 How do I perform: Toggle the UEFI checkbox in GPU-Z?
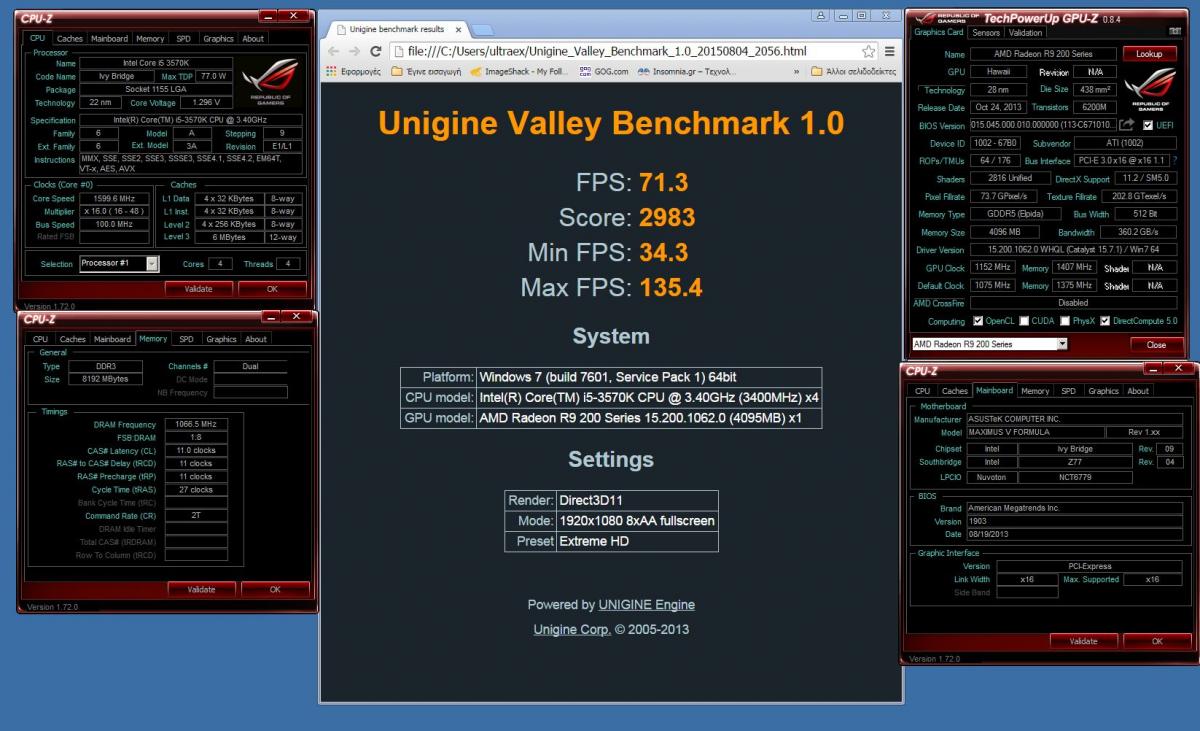click(x=1148, y=125)
